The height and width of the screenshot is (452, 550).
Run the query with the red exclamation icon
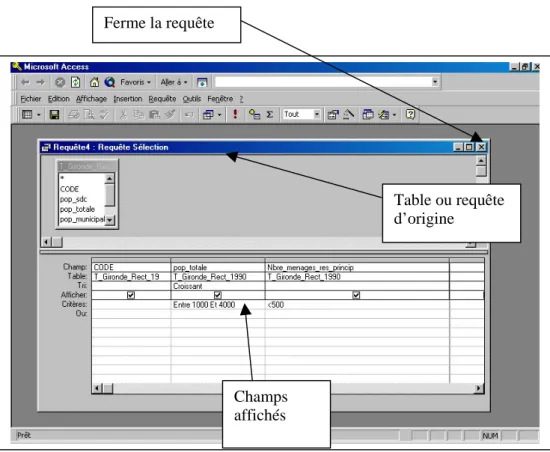235,114
